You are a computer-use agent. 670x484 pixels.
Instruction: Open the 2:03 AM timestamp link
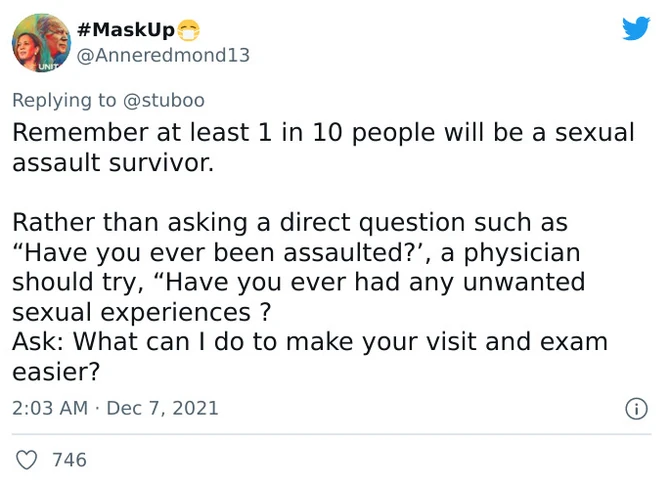(49, 408)
